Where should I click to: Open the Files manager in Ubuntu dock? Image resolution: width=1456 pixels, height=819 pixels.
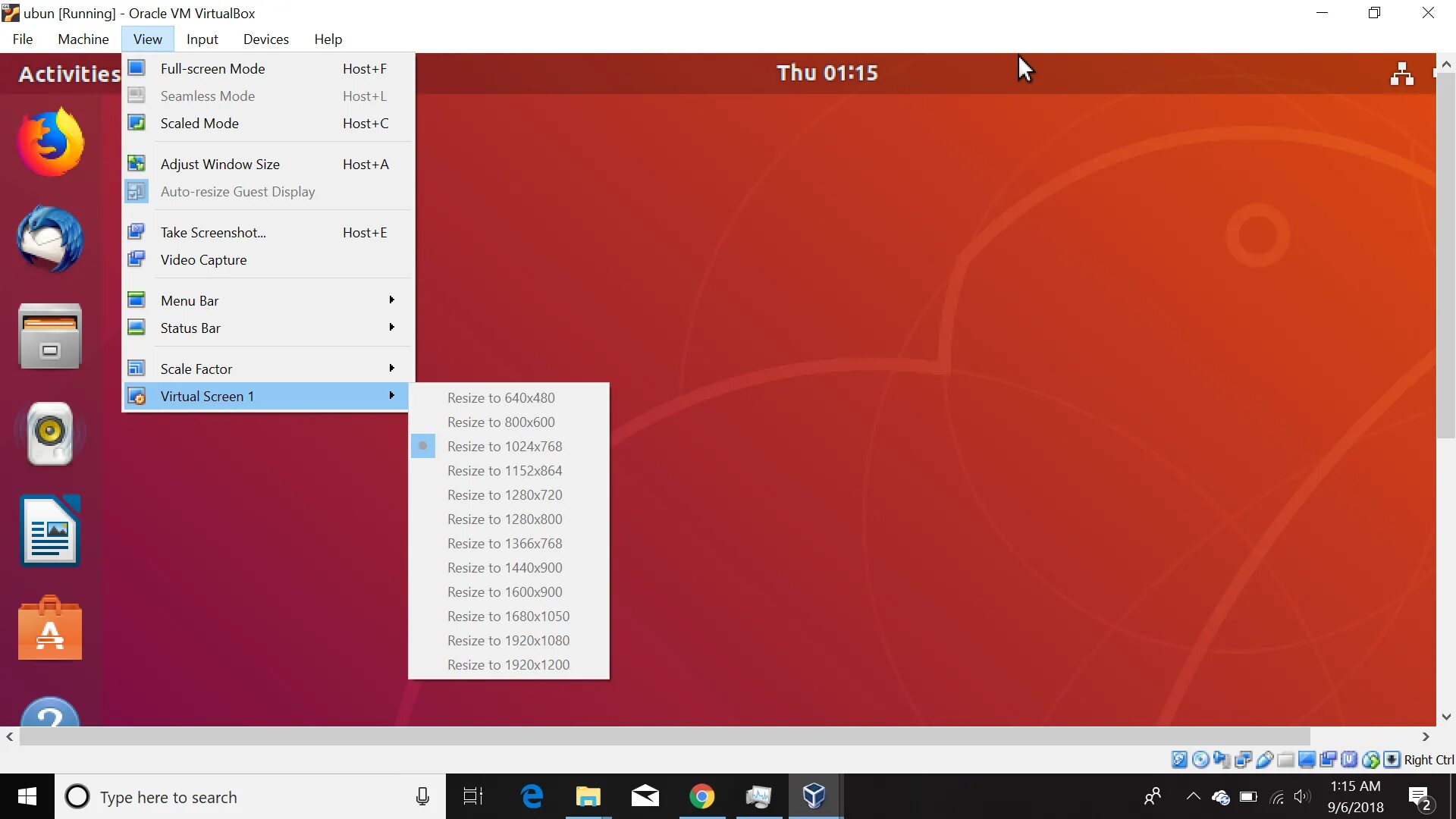50,337
